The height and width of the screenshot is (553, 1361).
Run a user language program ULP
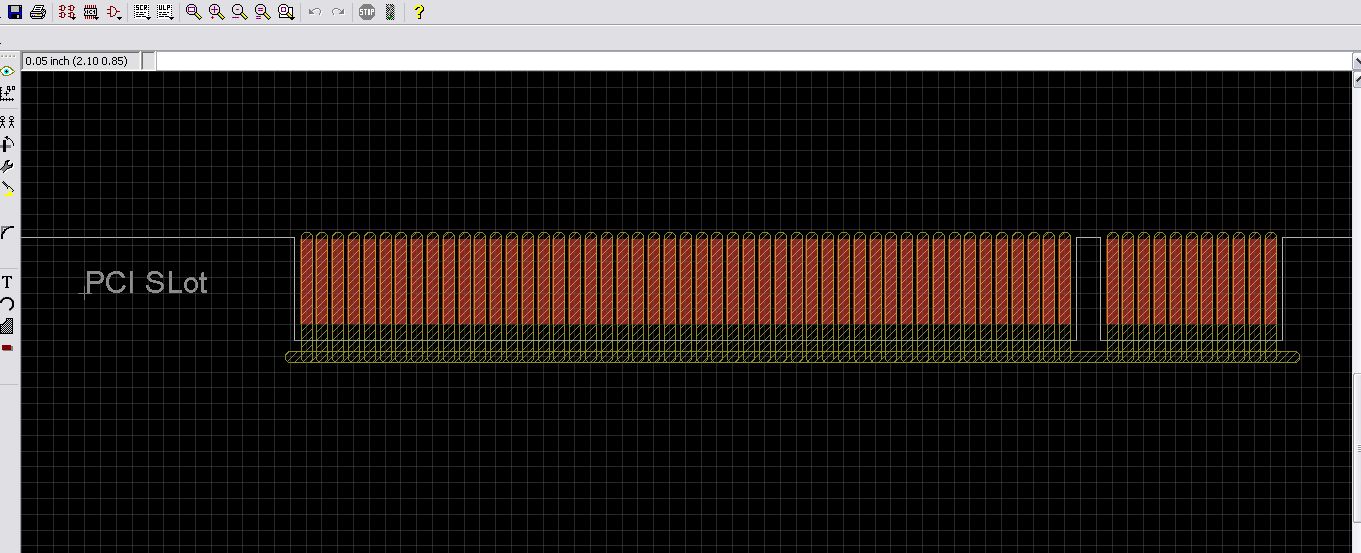164,12
